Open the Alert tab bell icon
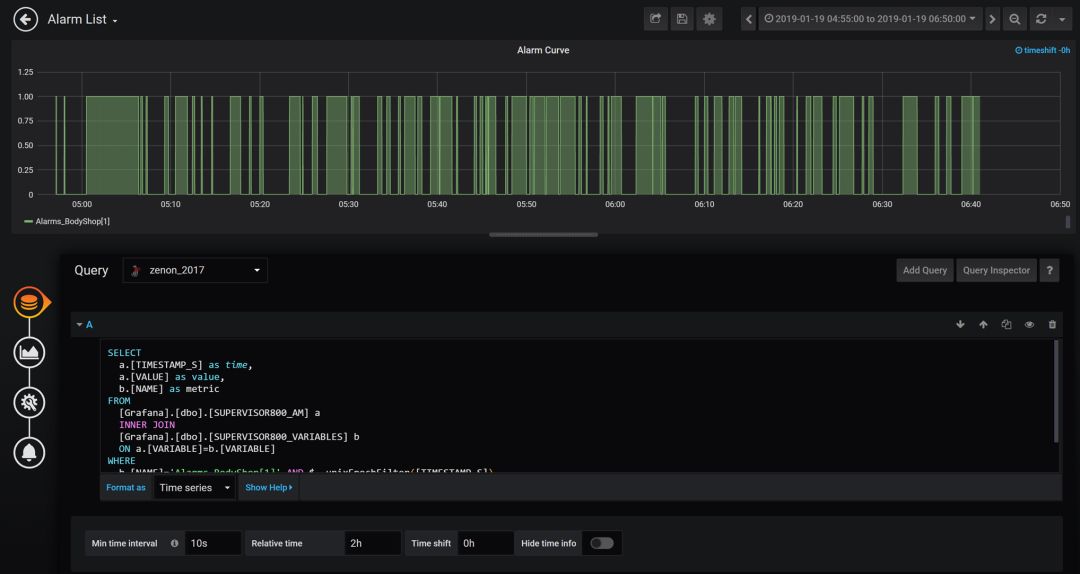 pos(29,453)
